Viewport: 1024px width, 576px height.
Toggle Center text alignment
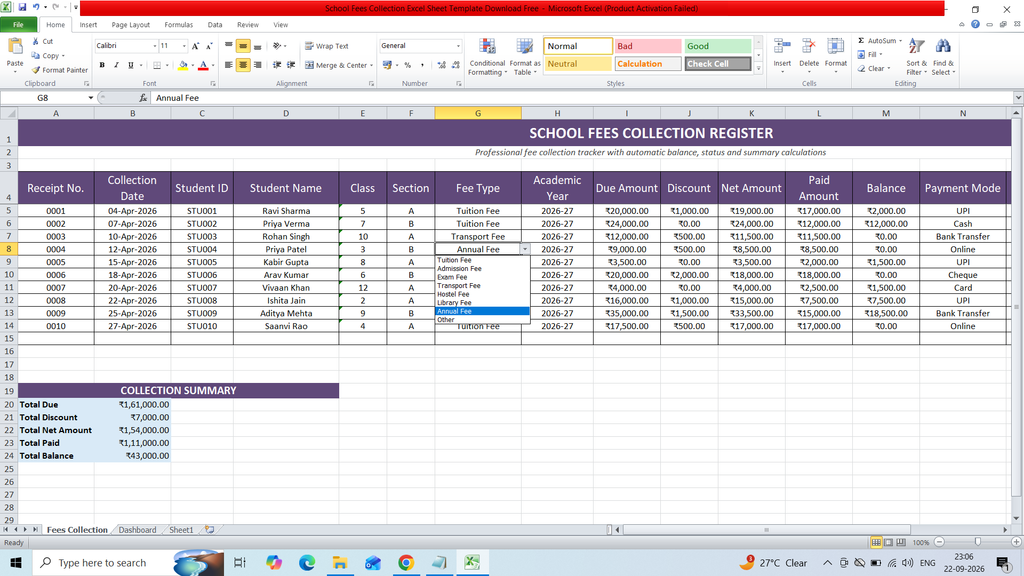(x=243, y=65)
